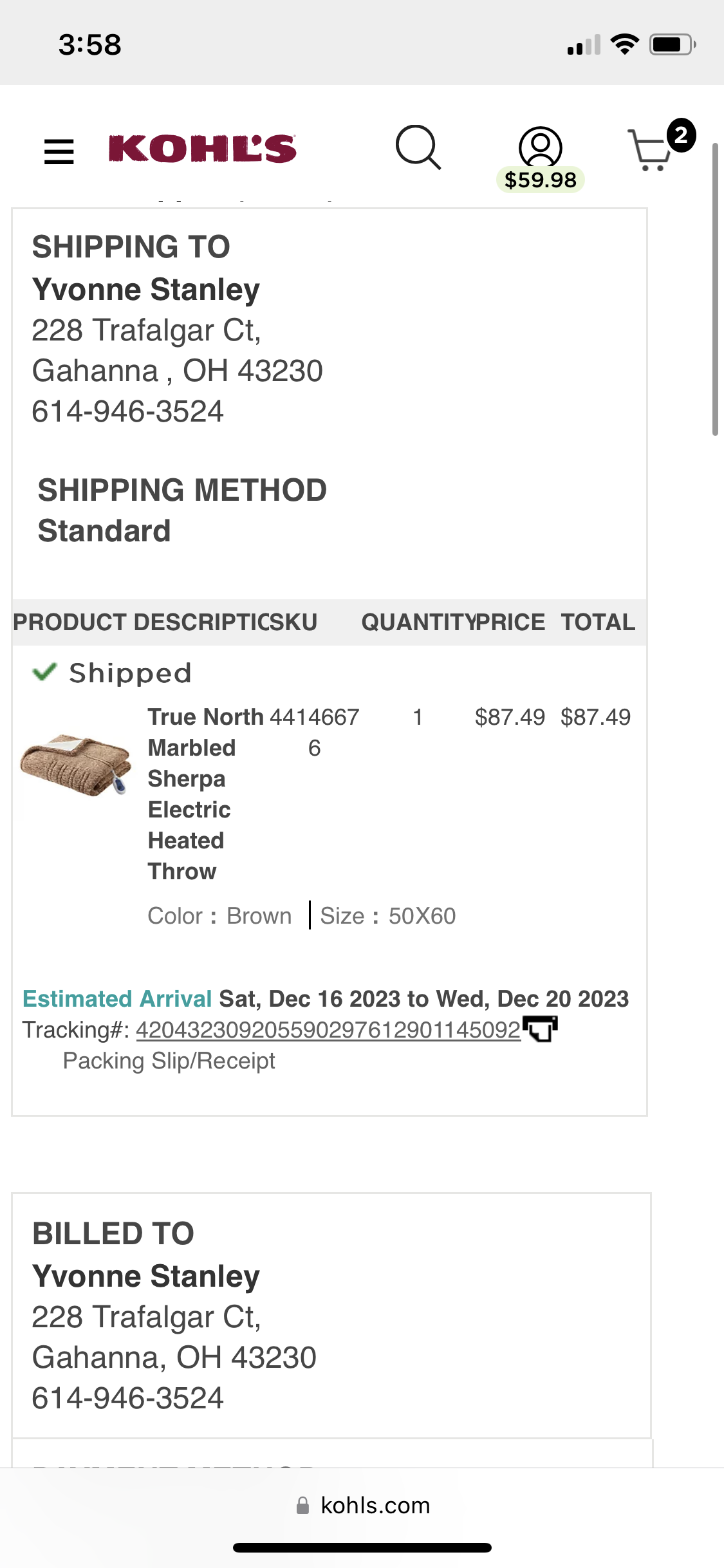724x1568 pixels.
Task: Click the page scrollbar on right edge
Action: 715,290
